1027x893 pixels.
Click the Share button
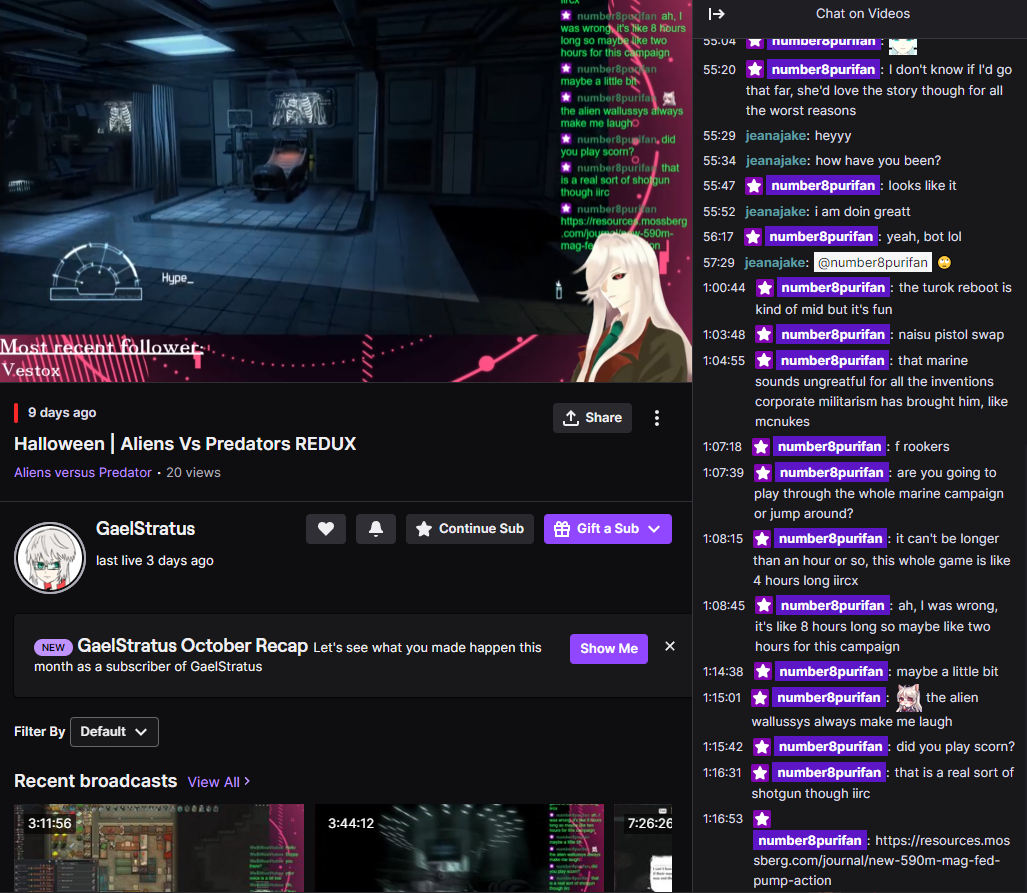point(592,418)
